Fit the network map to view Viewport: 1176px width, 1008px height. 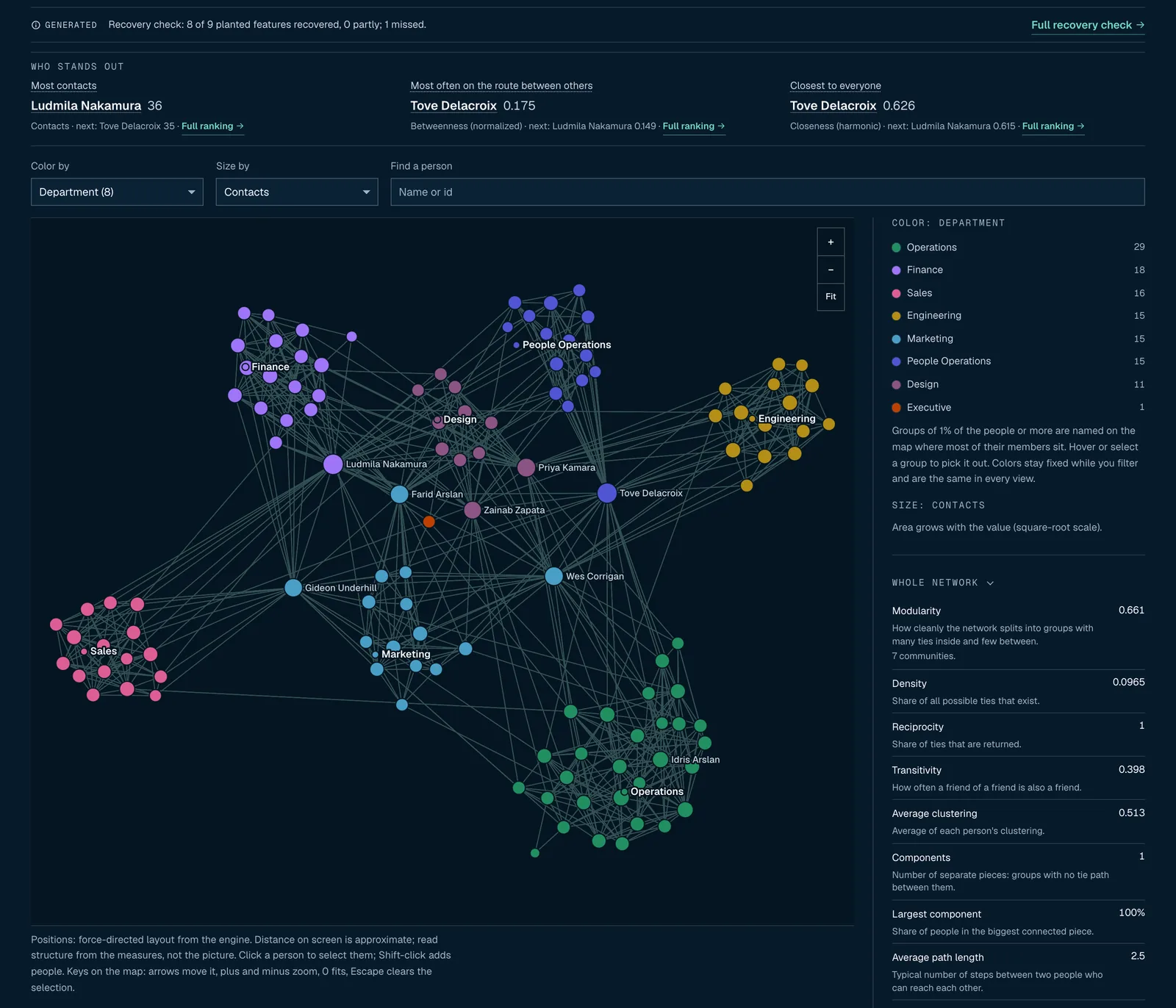coord(831,297)
